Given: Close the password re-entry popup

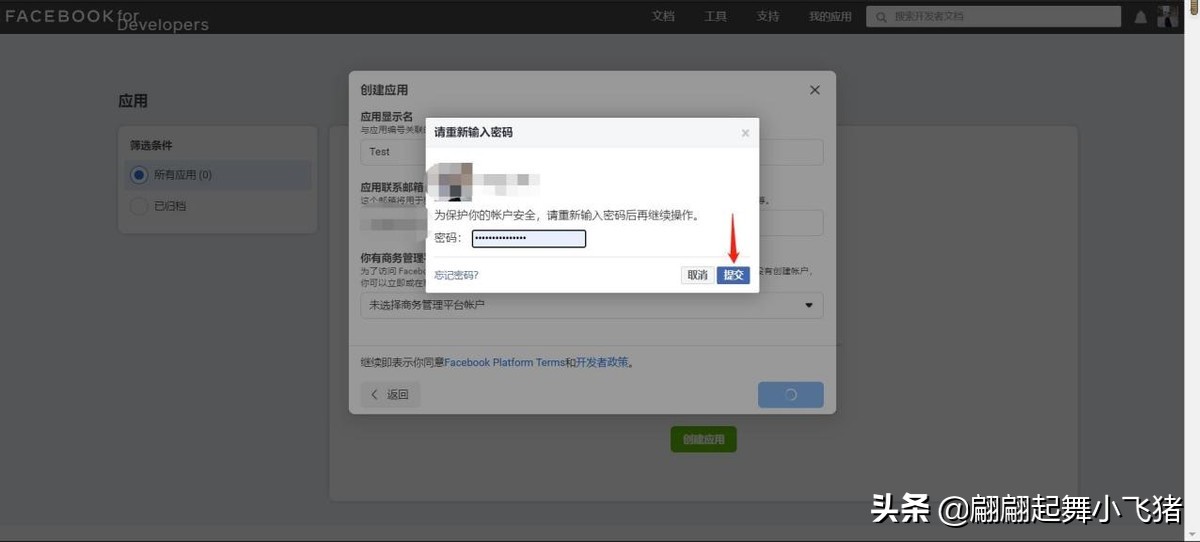Looking at the screenshot, I should (745, 132).
